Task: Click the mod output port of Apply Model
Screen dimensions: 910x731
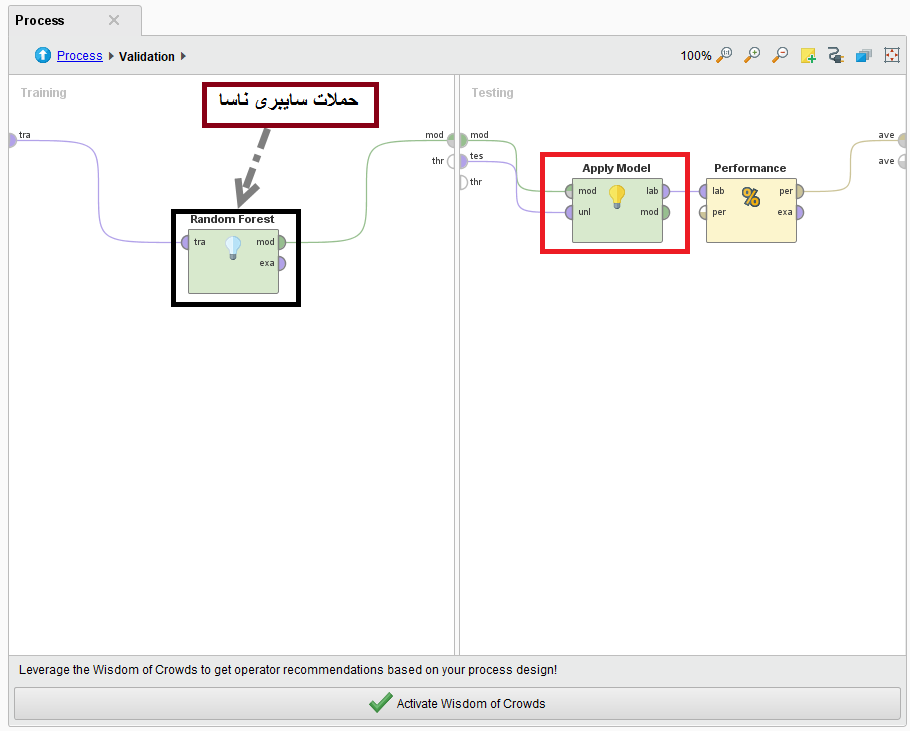Action: click(666, 212)
